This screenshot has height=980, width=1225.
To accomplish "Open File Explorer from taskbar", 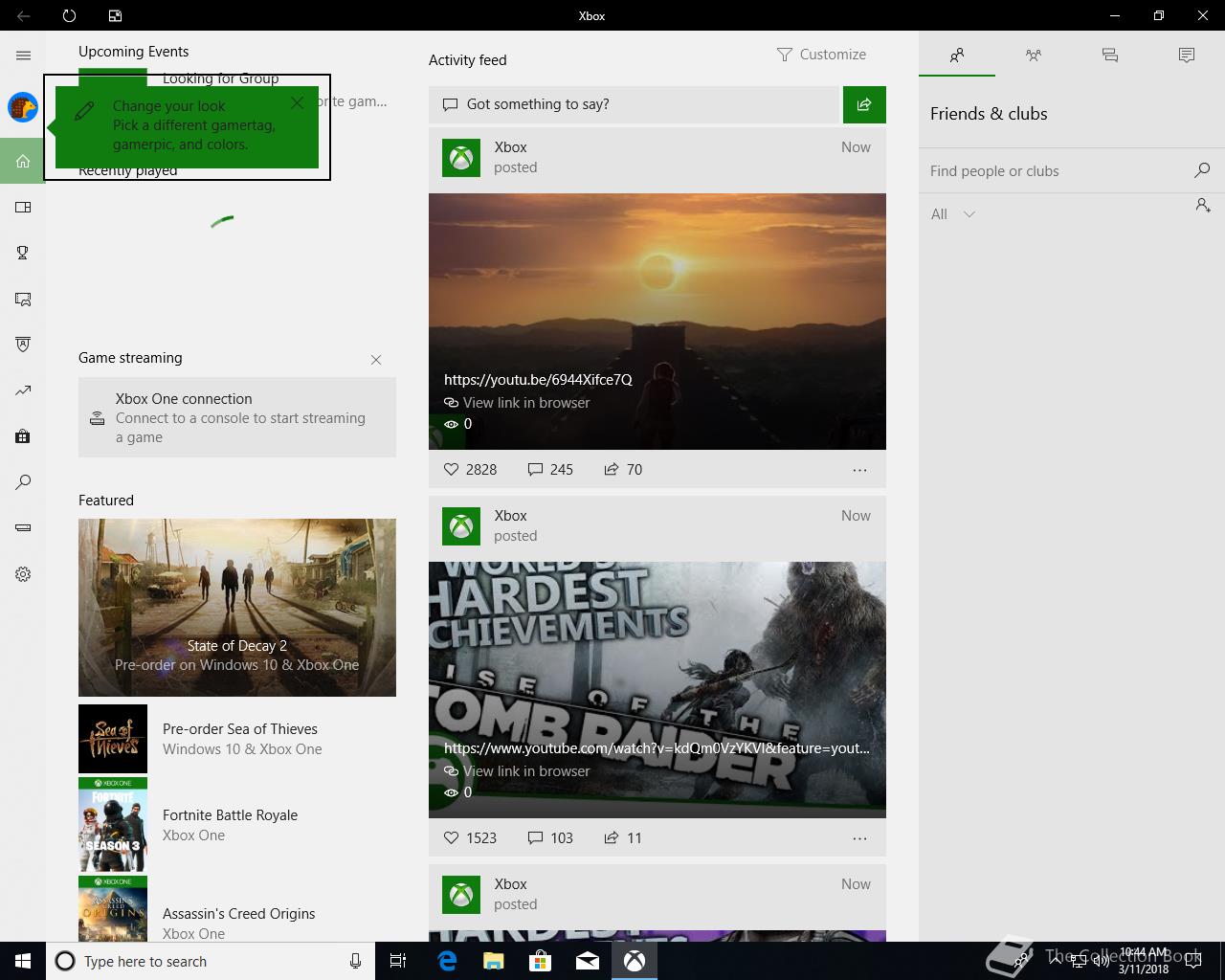I will tap(494, 961).
